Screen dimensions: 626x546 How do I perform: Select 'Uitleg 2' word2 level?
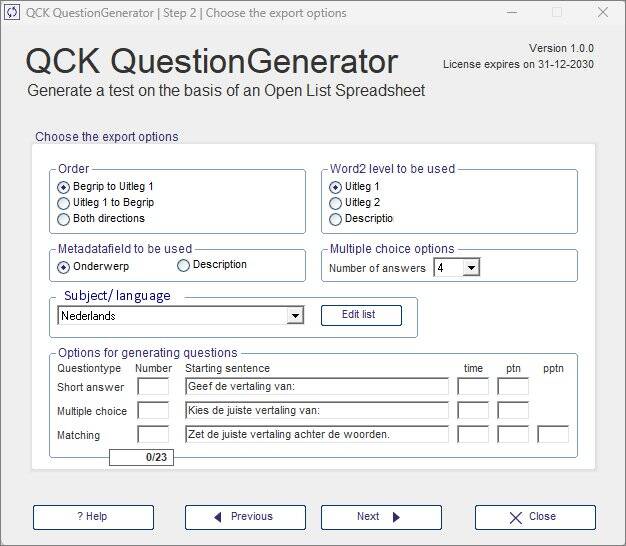click(x=336, y=203)
